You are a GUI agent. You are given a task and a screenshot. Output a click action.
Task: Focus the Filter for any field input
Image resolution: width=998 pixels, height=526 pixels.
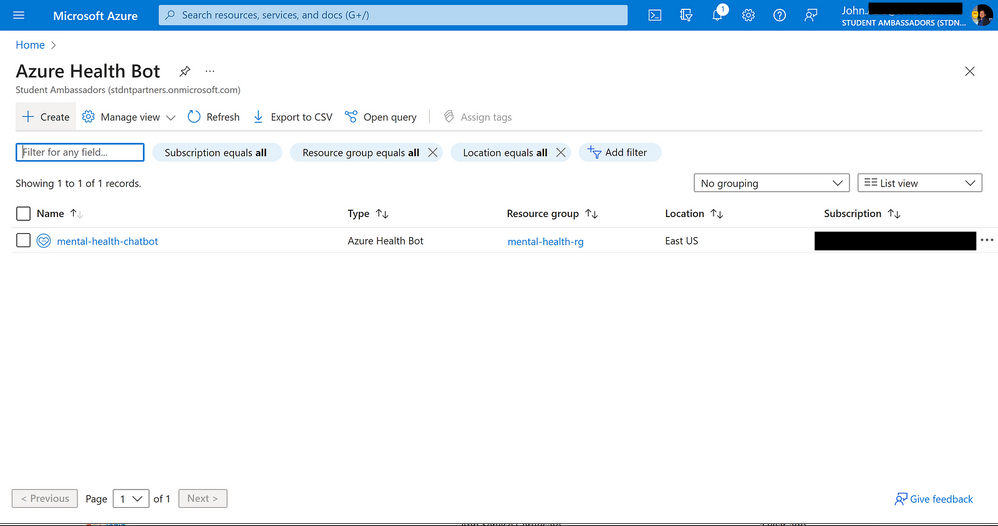[x=80, y=152]
